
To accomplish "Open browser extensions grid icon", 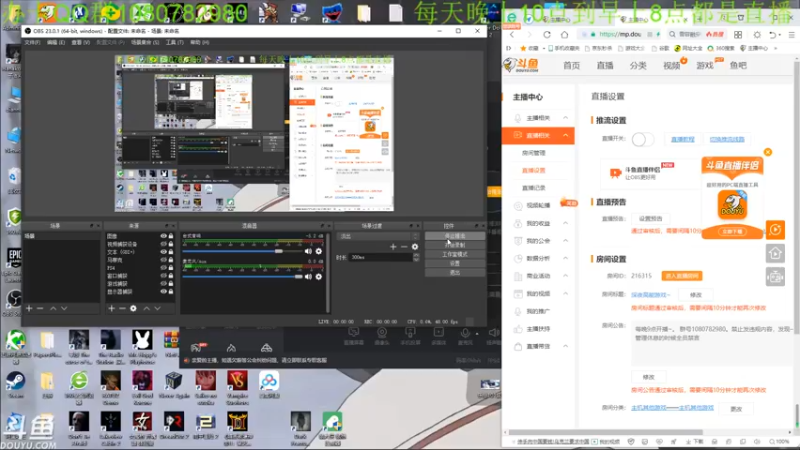I will click(x=738, y=35).
